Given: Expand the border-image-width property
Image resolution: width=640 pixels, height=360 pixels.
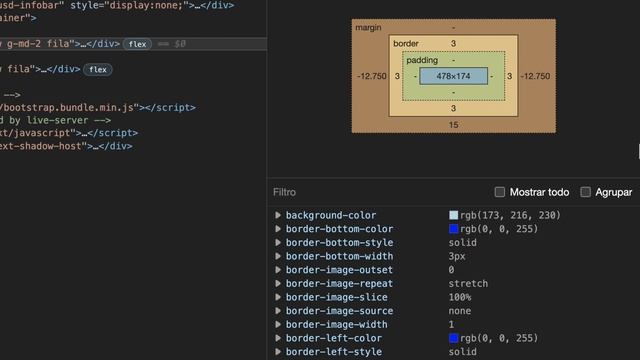Looking at the screenshot, I should pyautogui.click(x=278, y=324).
